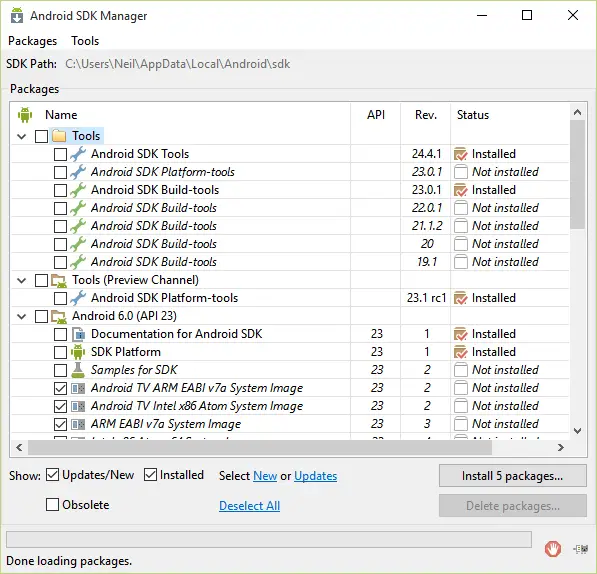
Task: Click Installed status icon for Android SDK Tools
Action: coord(461,154)
